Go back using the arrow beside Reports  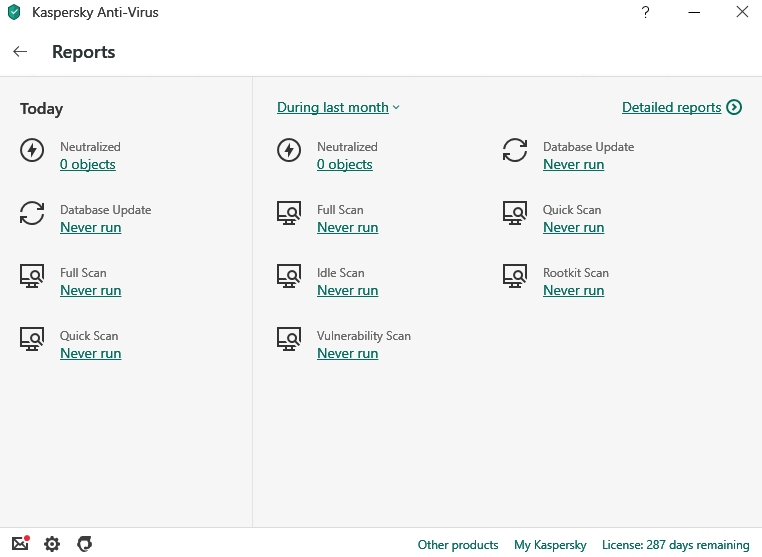20,52
